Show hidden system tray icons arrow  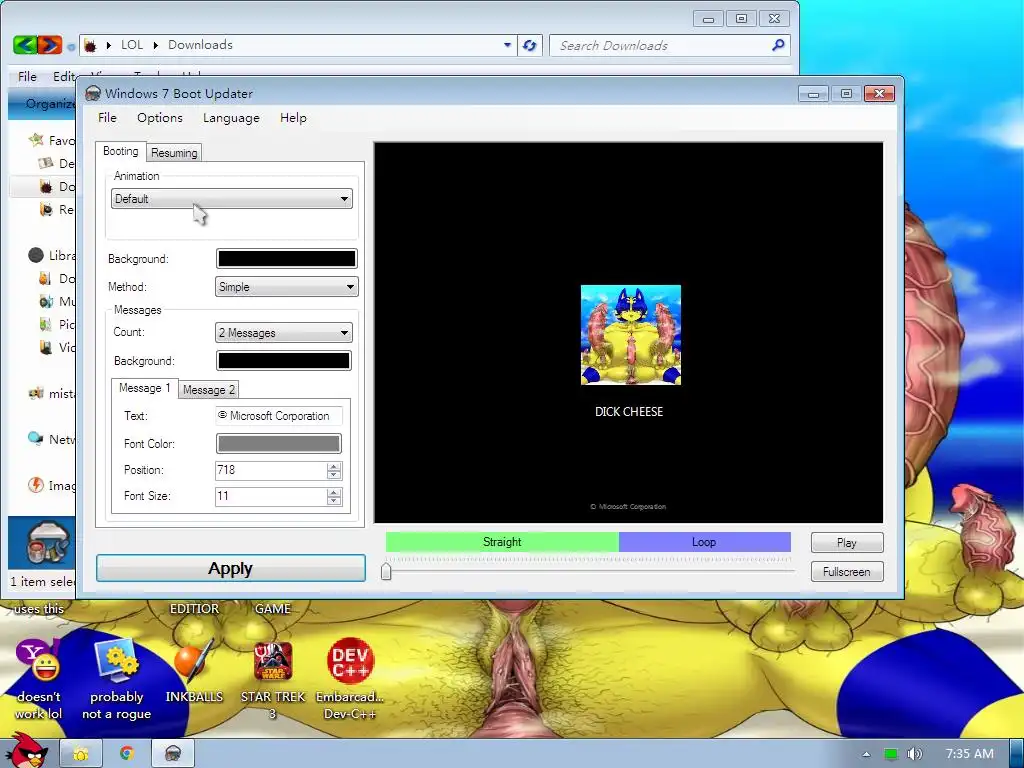click(x=866, y=754)
